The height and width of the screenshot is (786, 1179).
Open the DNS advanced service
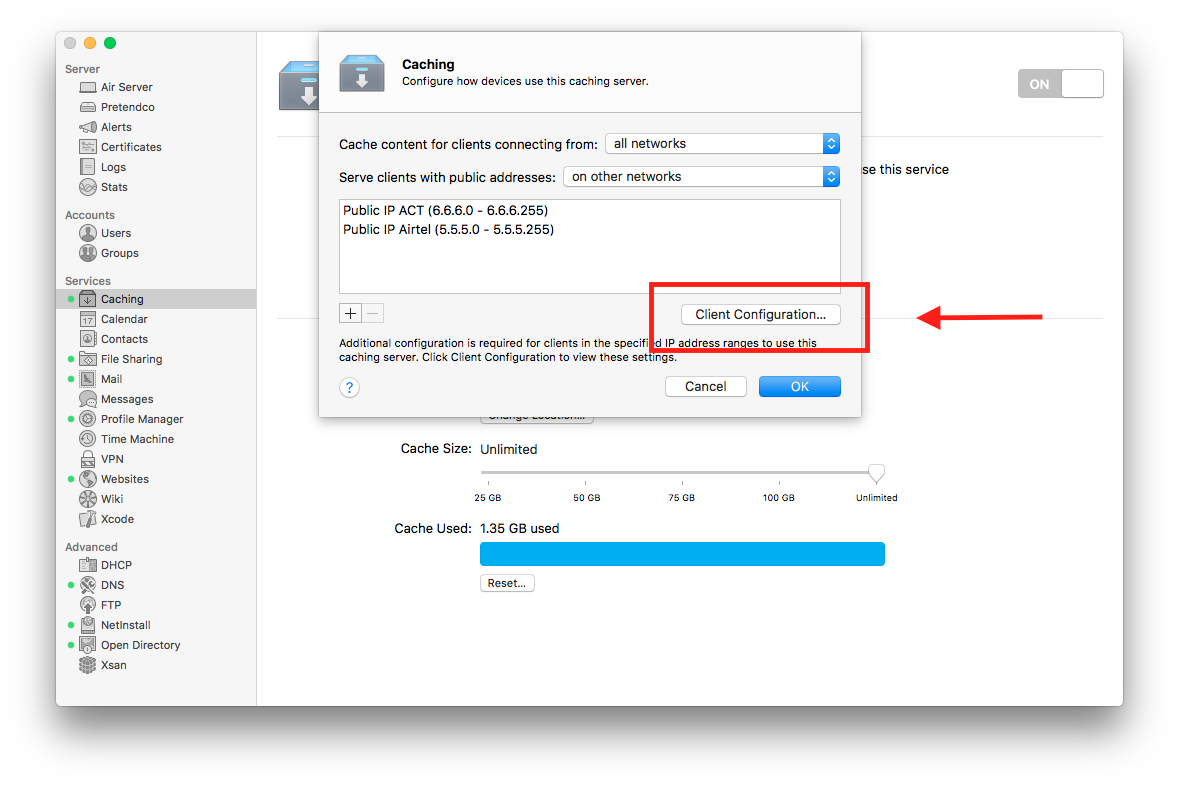point(112,585)
